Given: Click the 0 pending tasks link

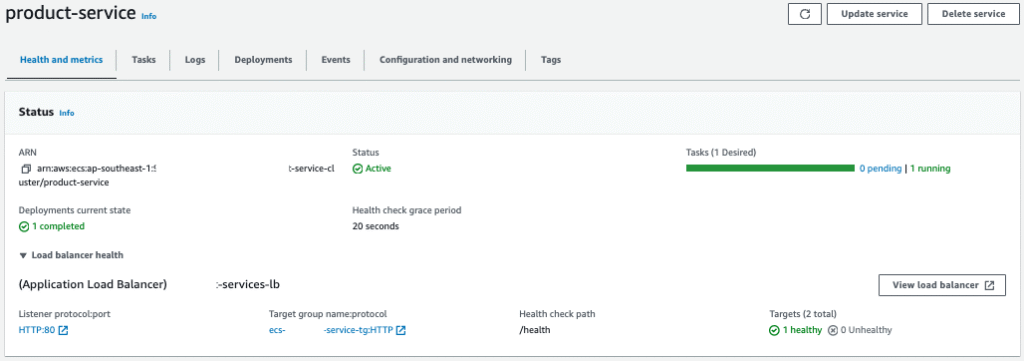Looking at the screenshot, I should coord(880,168).
